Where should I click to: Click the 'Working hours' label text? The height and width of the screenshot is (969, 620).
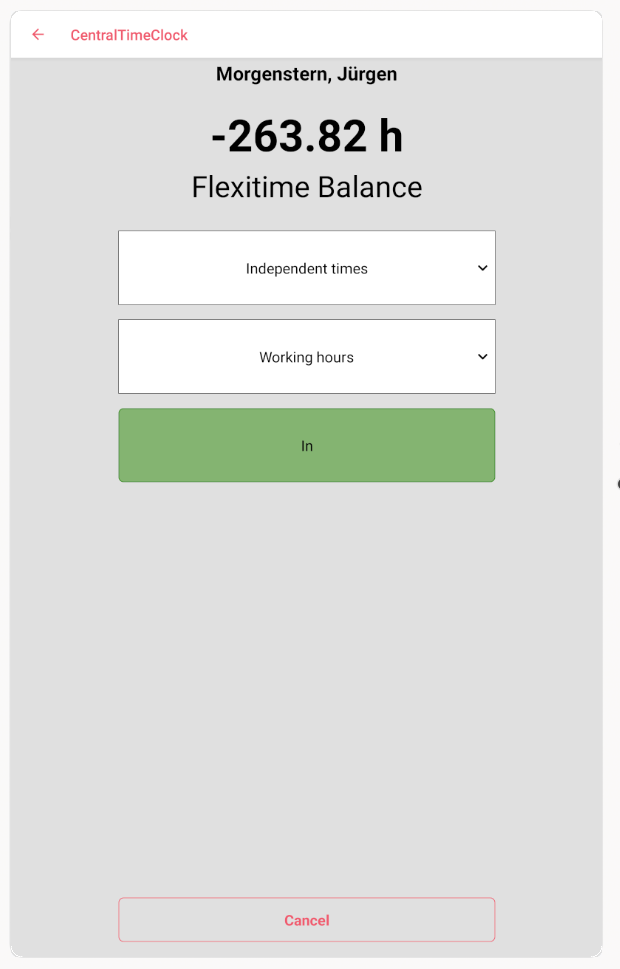click(306, 357)
